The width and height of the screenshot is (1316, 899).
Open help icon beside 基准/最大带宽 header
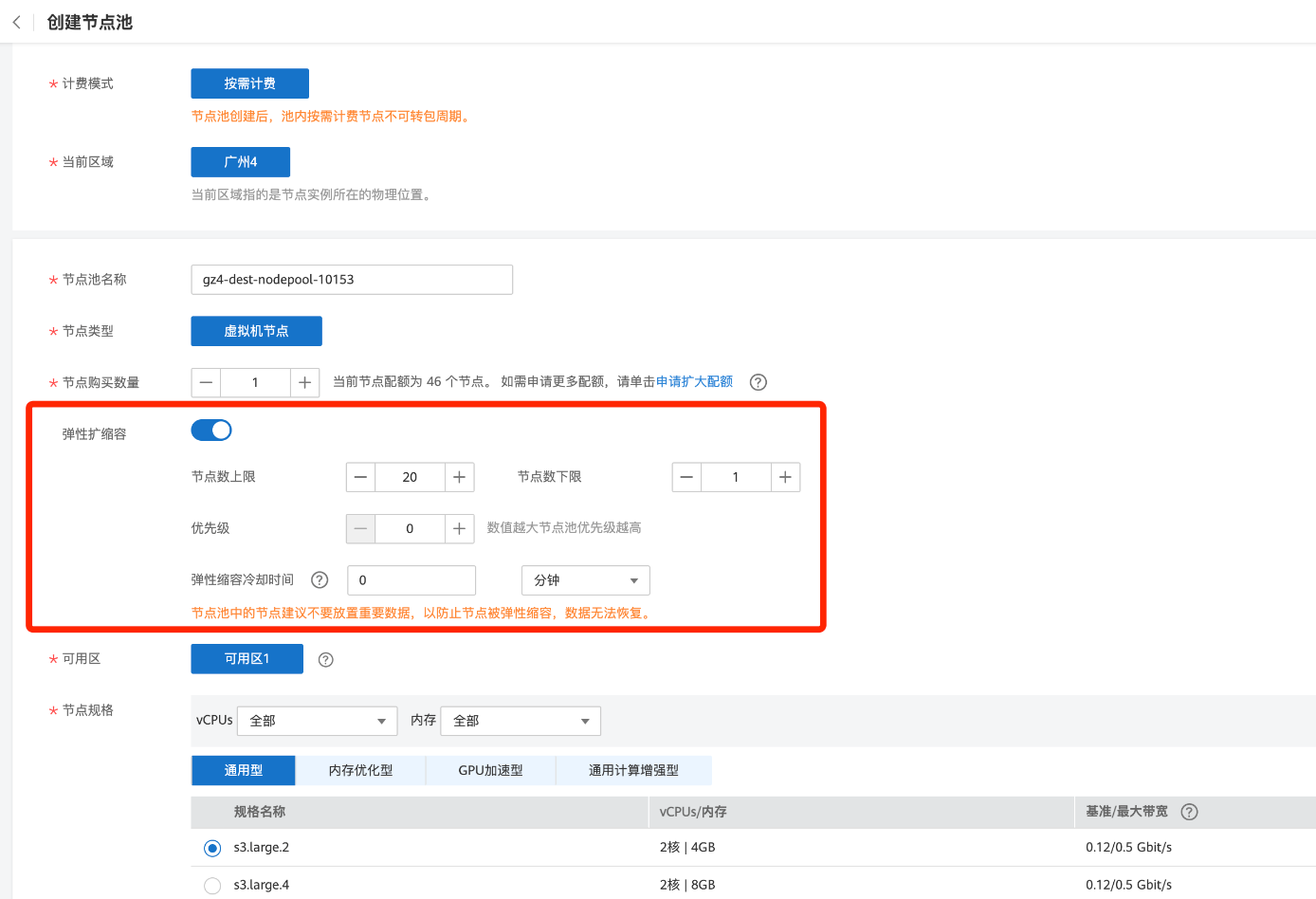1190,812
